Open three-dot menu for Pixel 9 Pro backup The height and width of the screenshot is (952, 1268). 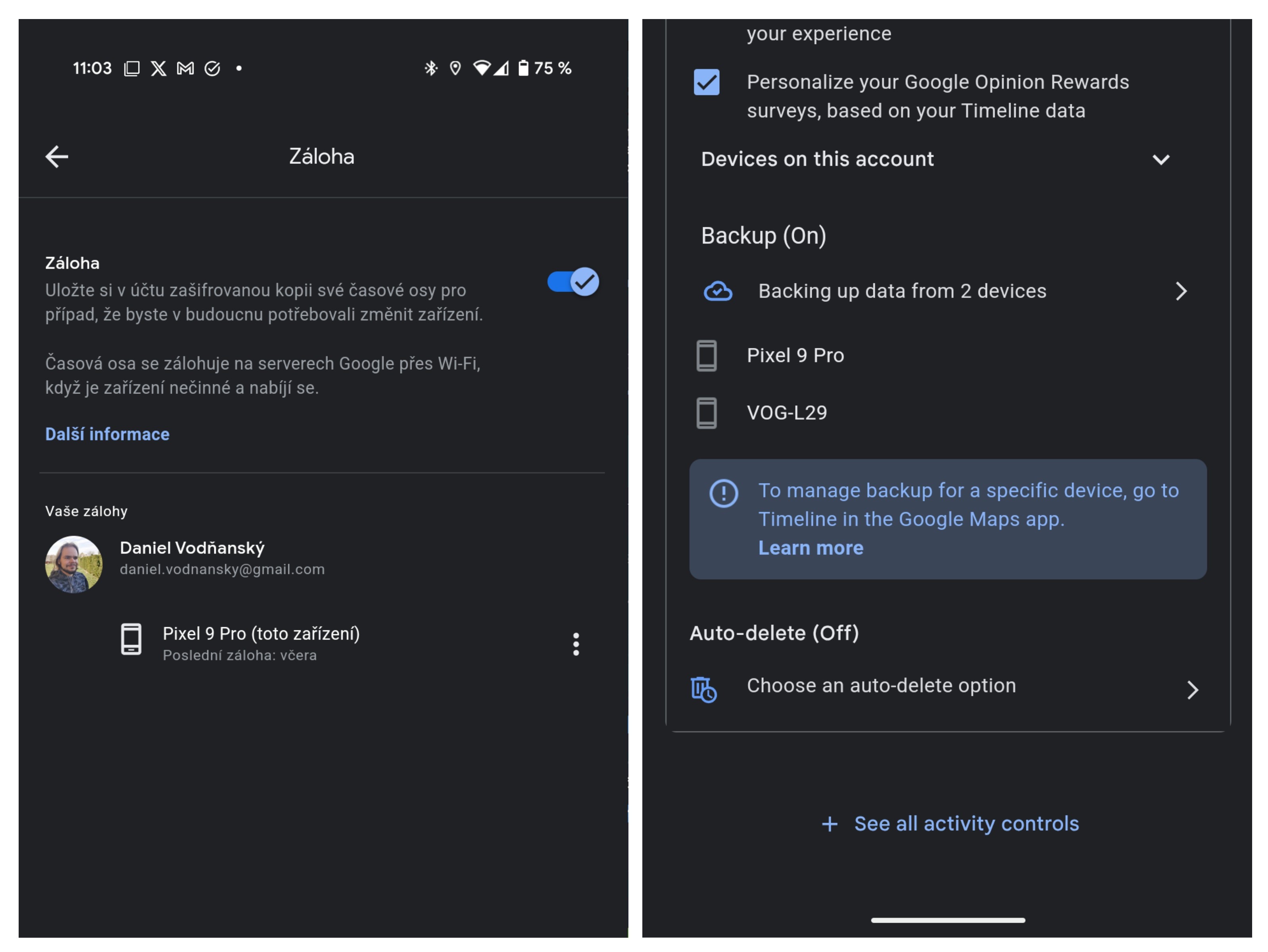[x=576, y=644]
